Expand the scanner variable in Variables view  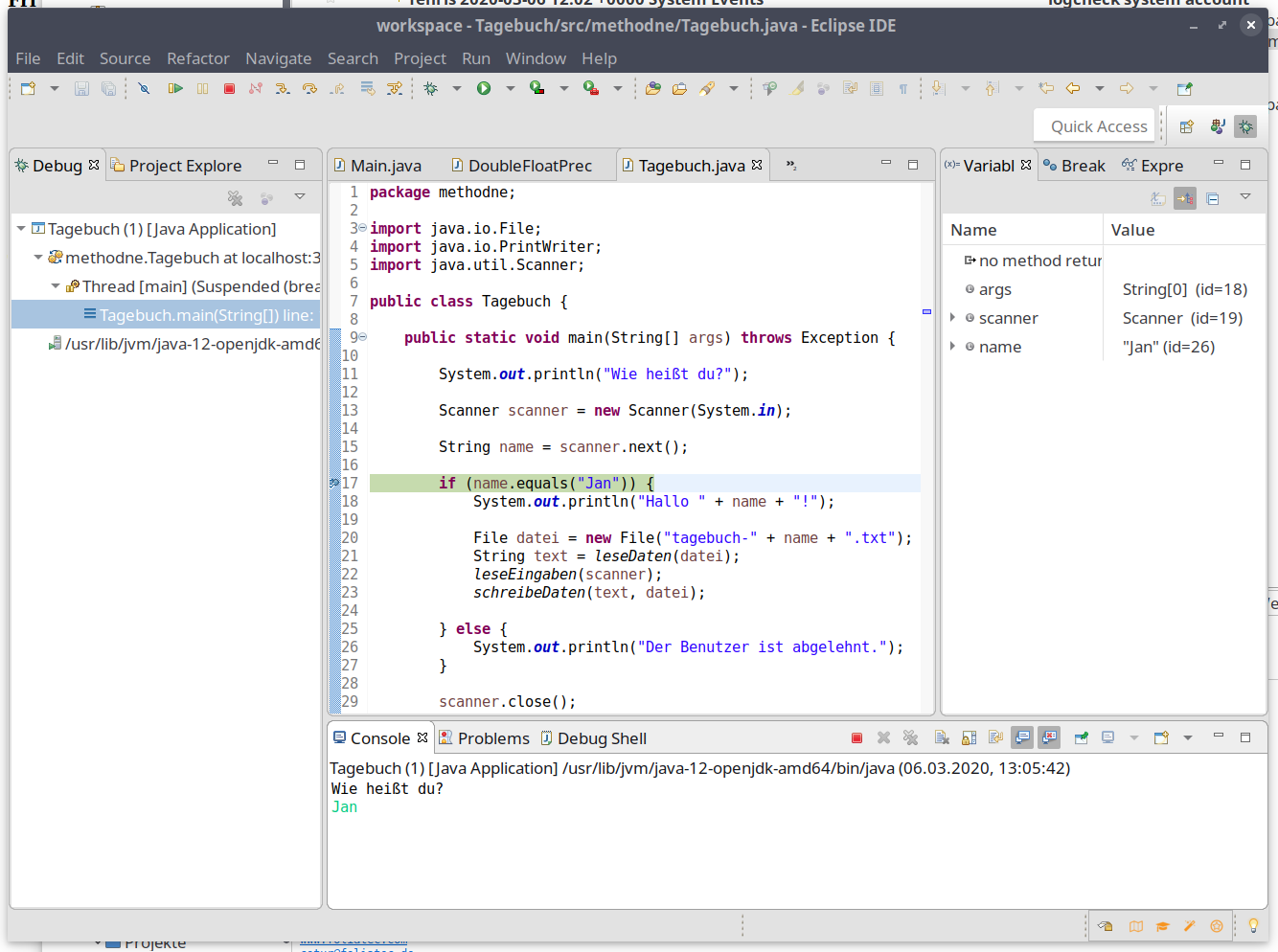coord(952,317)
